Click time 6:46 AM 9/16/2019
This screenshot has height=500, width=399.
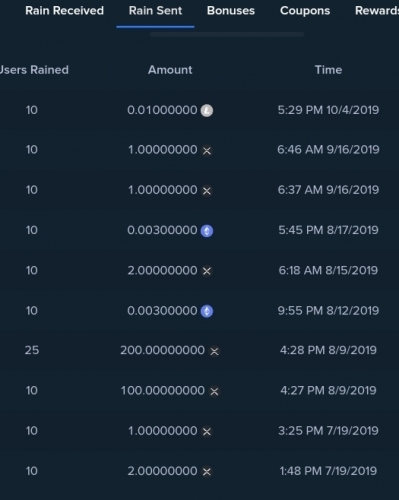pyautogui.click(x=328, y=150)
